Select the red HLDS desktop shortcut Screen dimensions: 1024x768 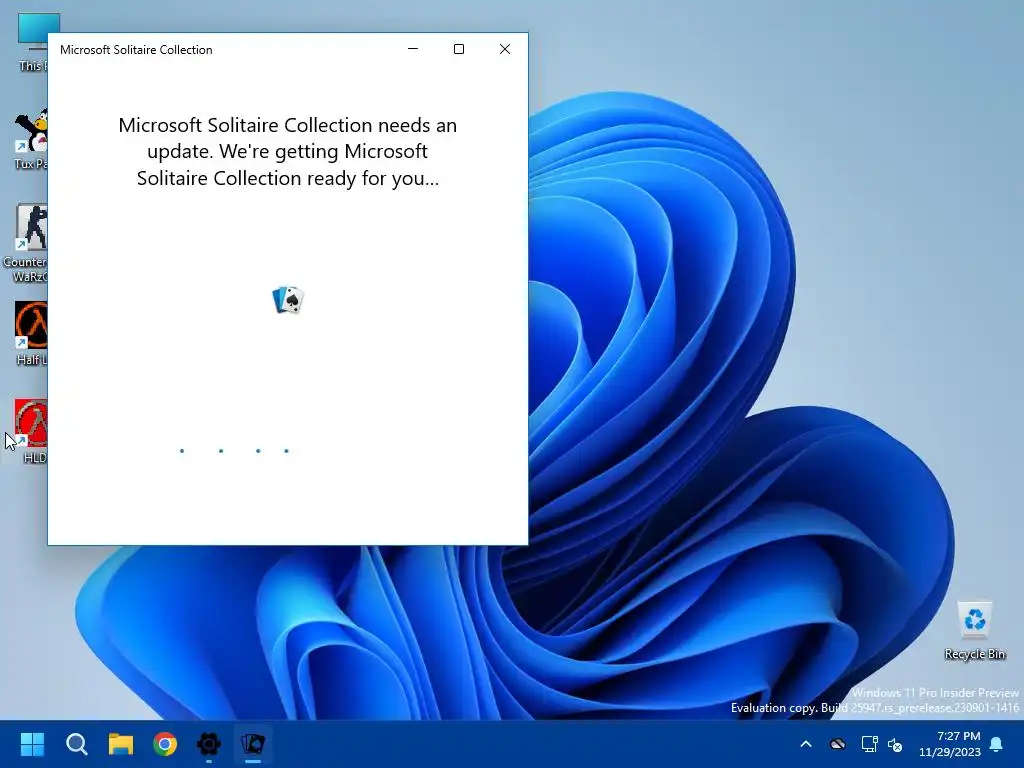(x=31, y=431)
